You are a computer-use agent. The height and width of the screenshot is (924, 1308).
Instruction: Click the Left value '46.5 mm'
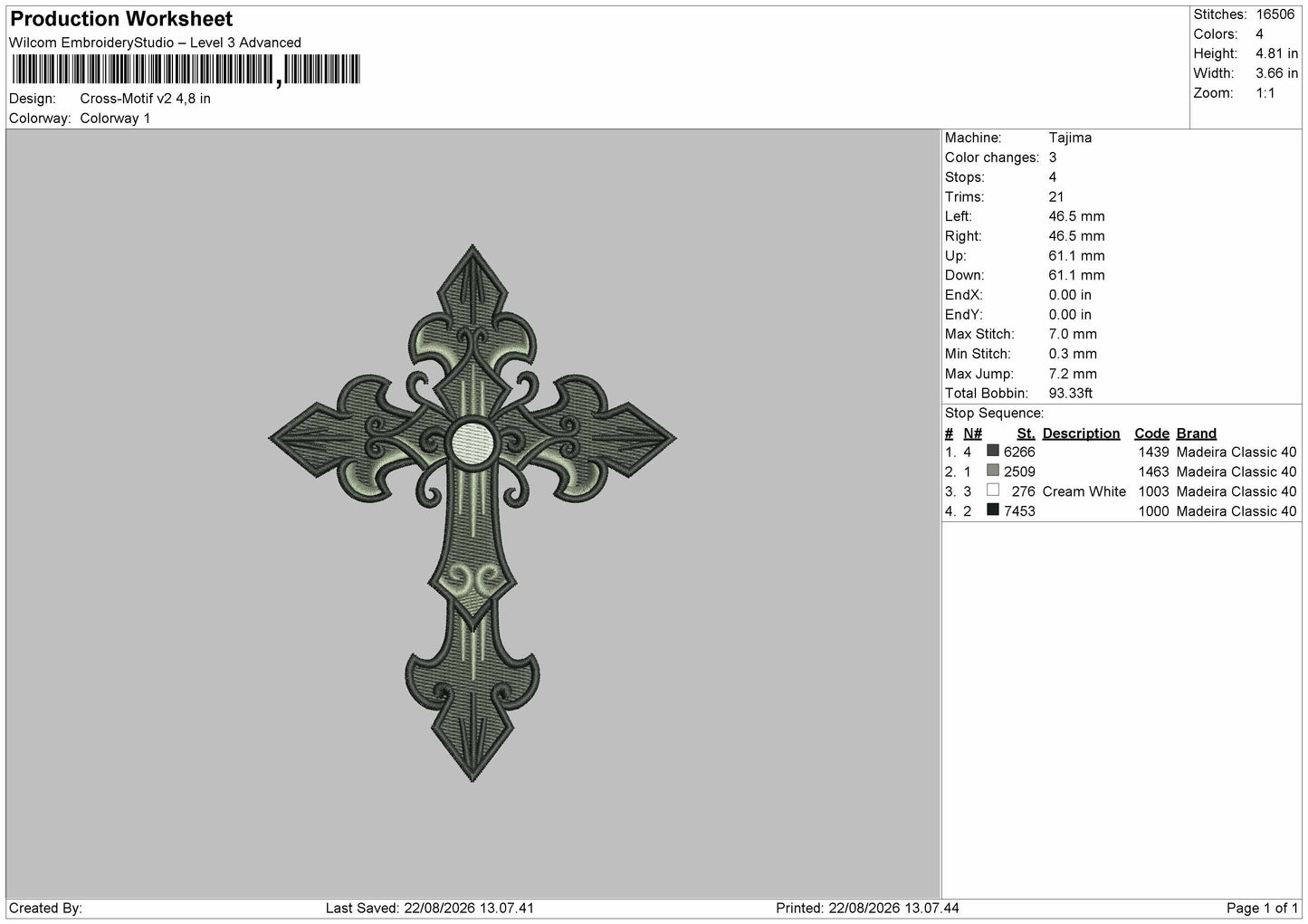coord(1076,216)
